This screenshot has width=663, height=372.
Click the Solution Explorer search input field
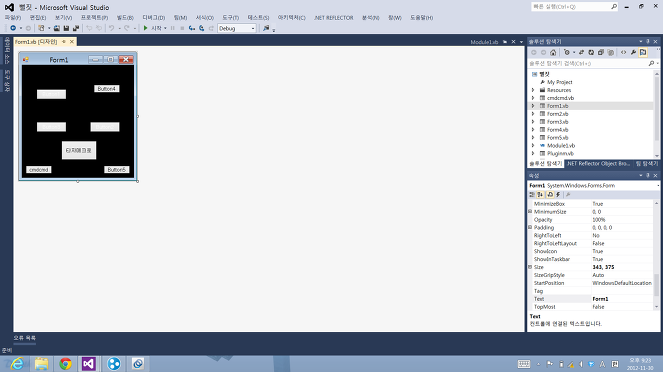(588, 63)
